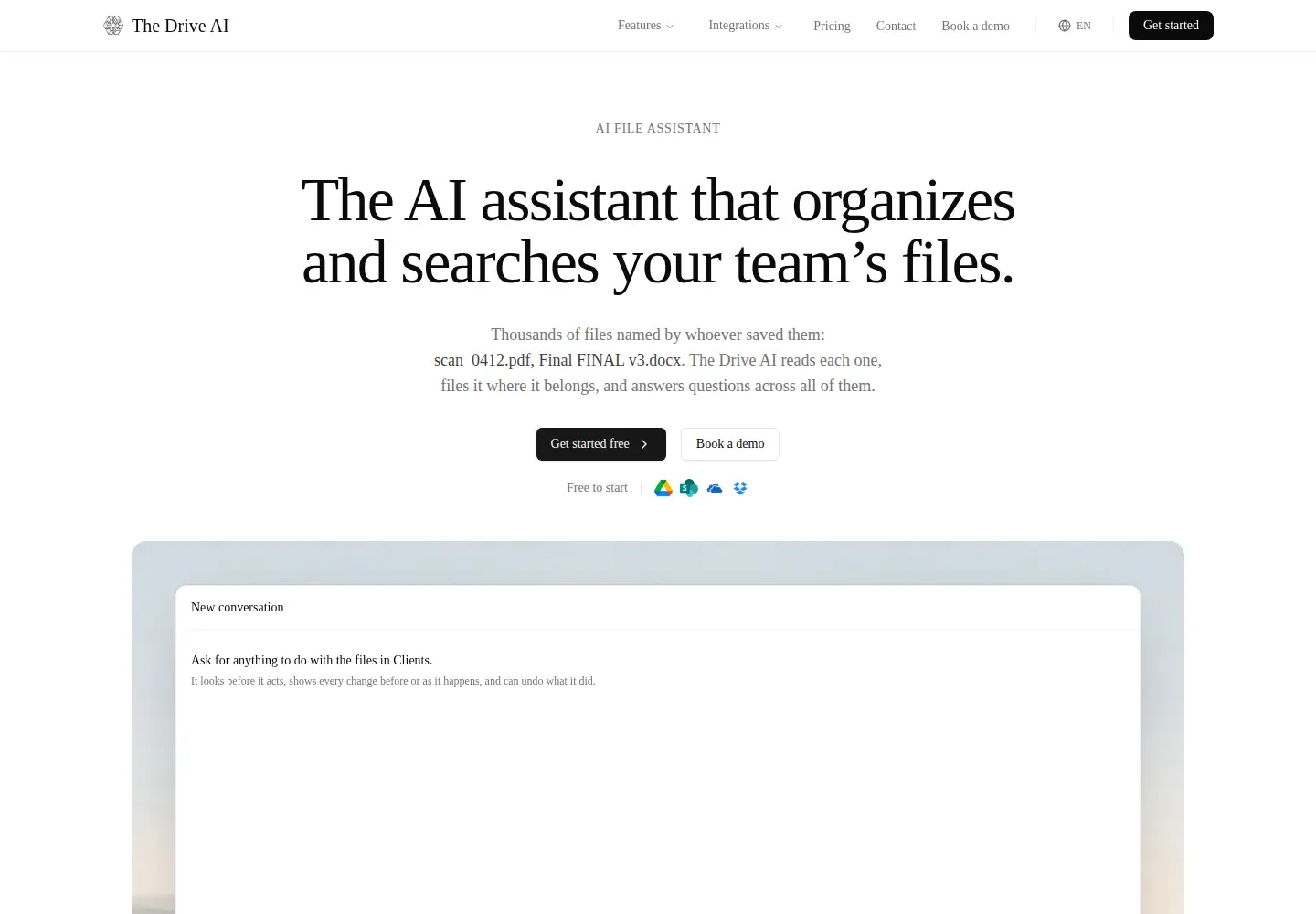
Task: Click the OneDrive cloud icon
Action: pyautogui.click(x=715, y=488)
